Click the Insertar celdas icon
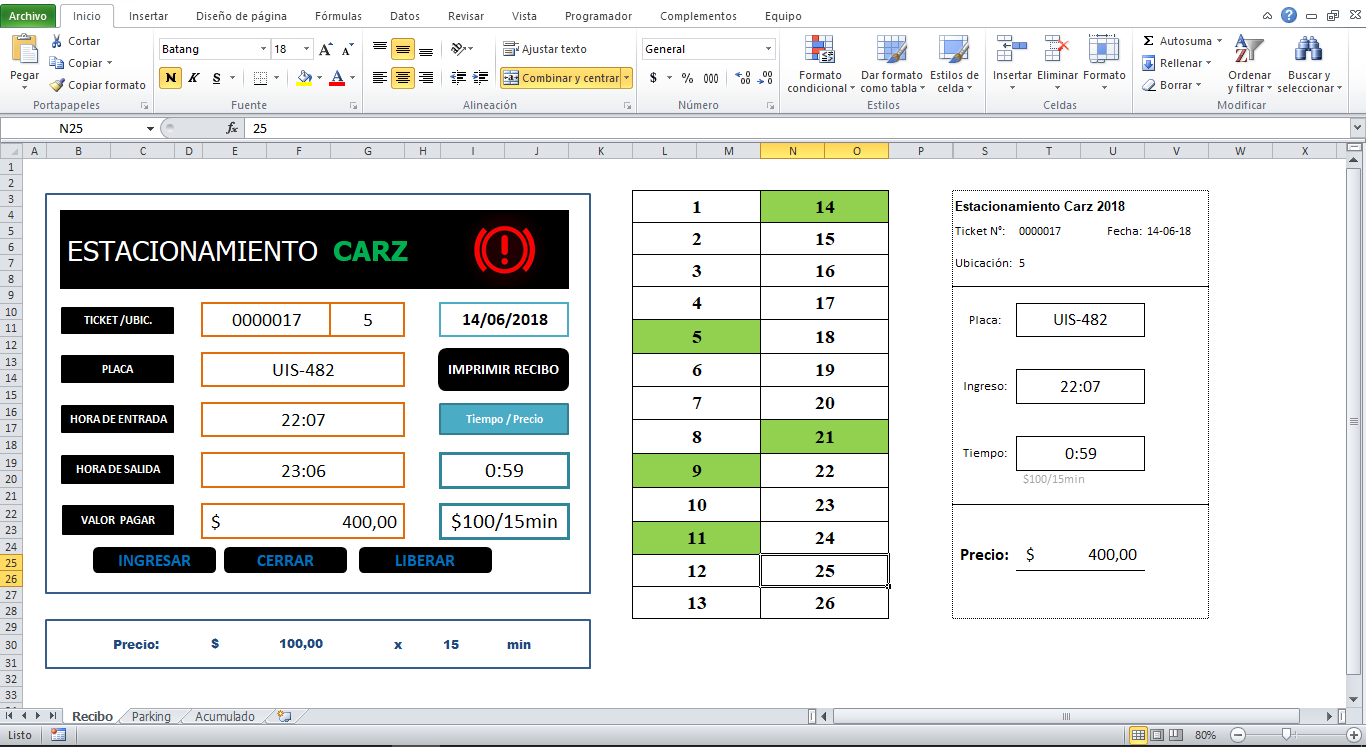This screenshot has width=1366, height=747. click(1012, 48)
